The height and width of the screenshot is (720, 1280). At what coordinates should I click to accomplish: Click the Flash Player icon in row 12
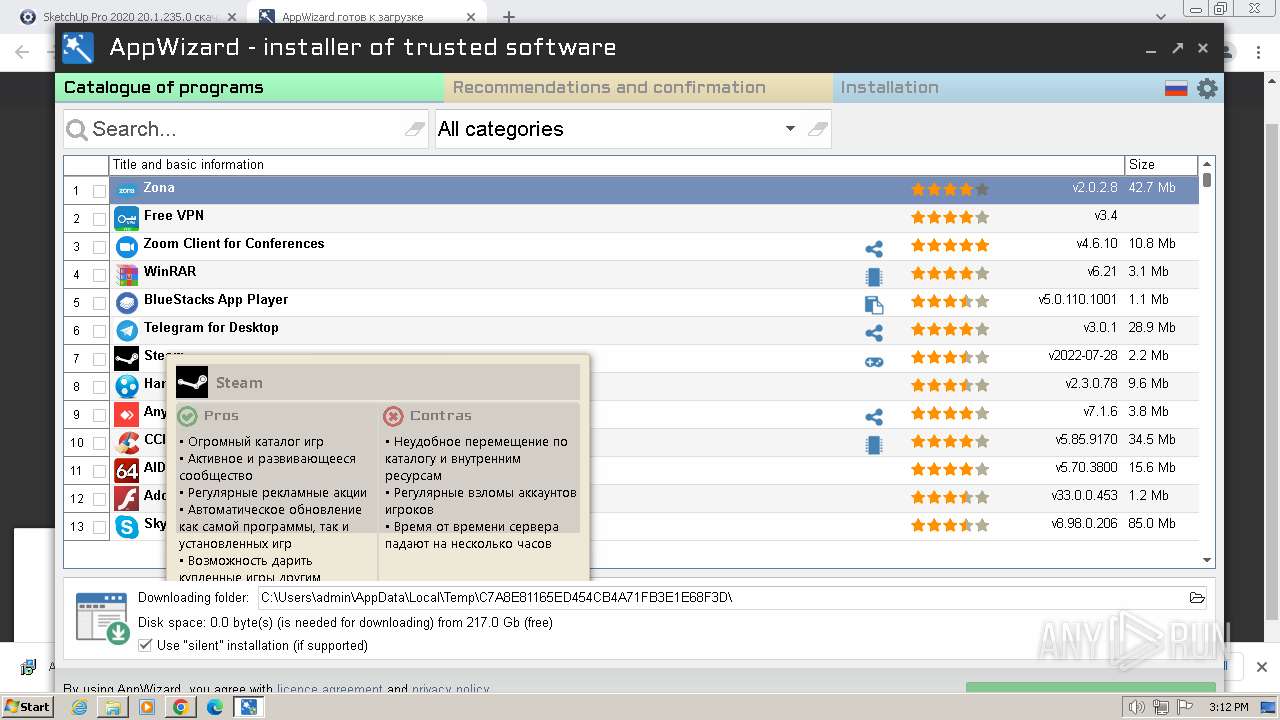click(126, 498)
